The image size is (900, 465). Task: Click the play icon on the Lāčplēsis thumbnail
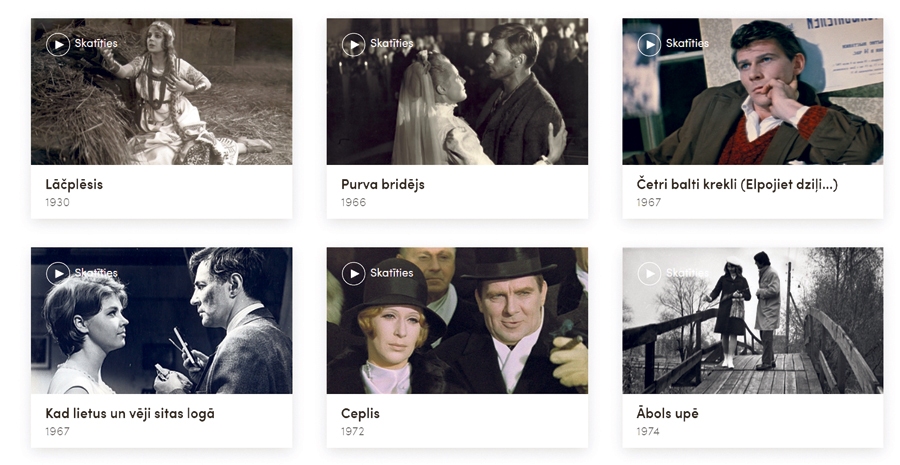click(58, 44)
